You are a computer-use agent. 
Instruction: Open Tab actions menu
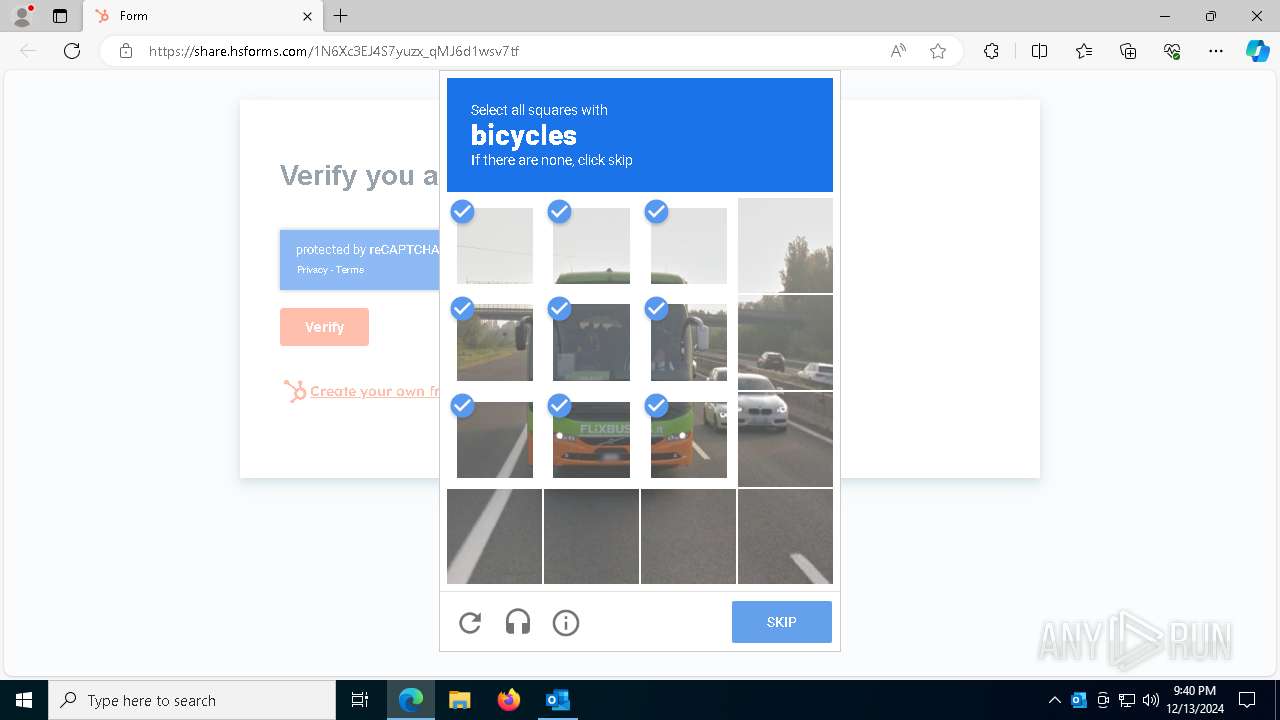click(x=60, y=16)
